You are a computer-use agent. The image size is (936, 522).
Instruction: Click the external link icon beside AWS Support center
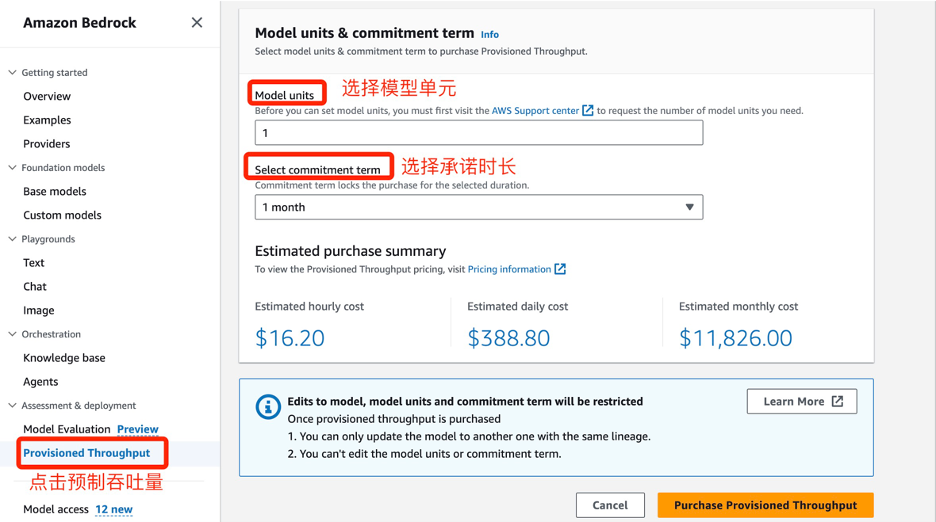point(588,110)
